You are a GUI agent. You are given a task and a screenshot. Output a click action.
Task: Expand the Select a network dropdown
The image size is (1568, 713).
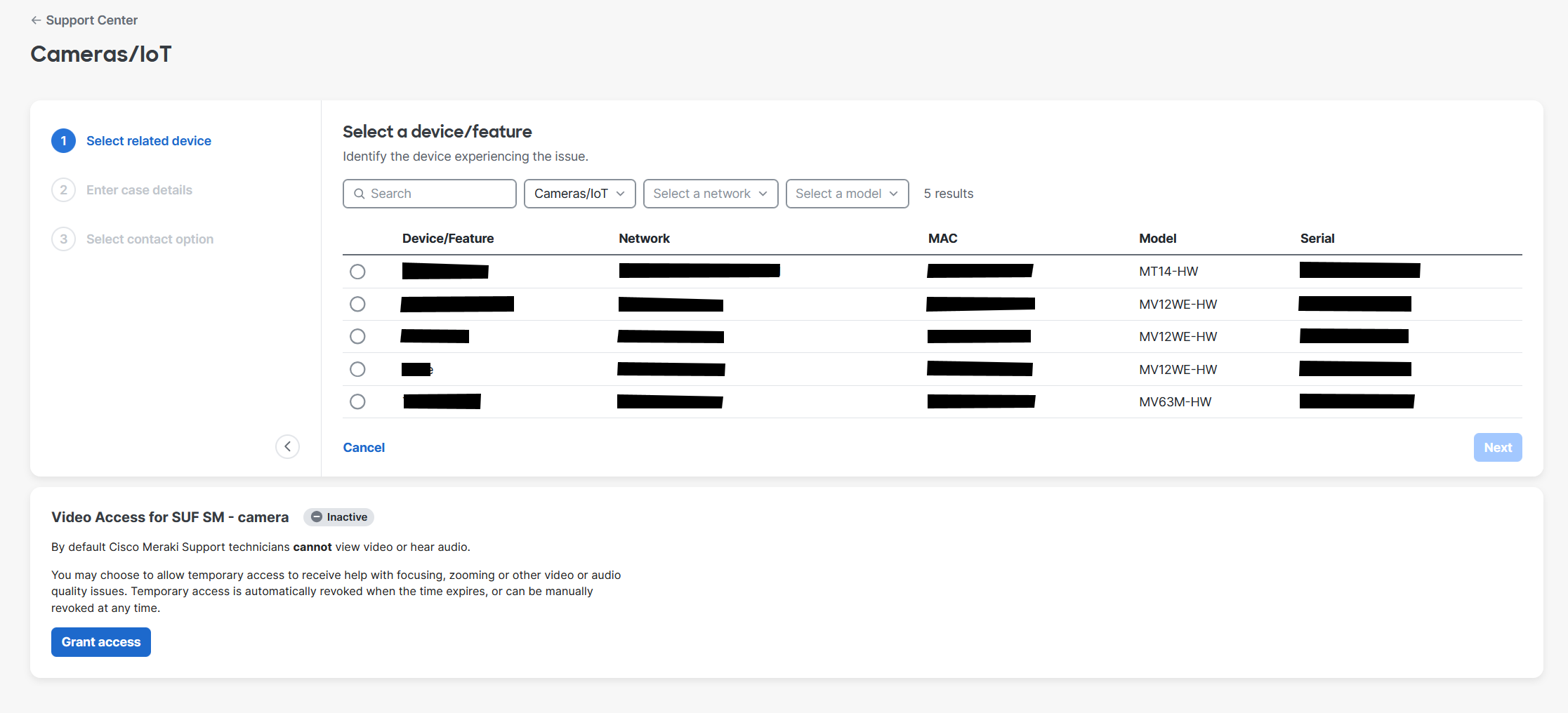pyautogui.click(x=710, y=194)
